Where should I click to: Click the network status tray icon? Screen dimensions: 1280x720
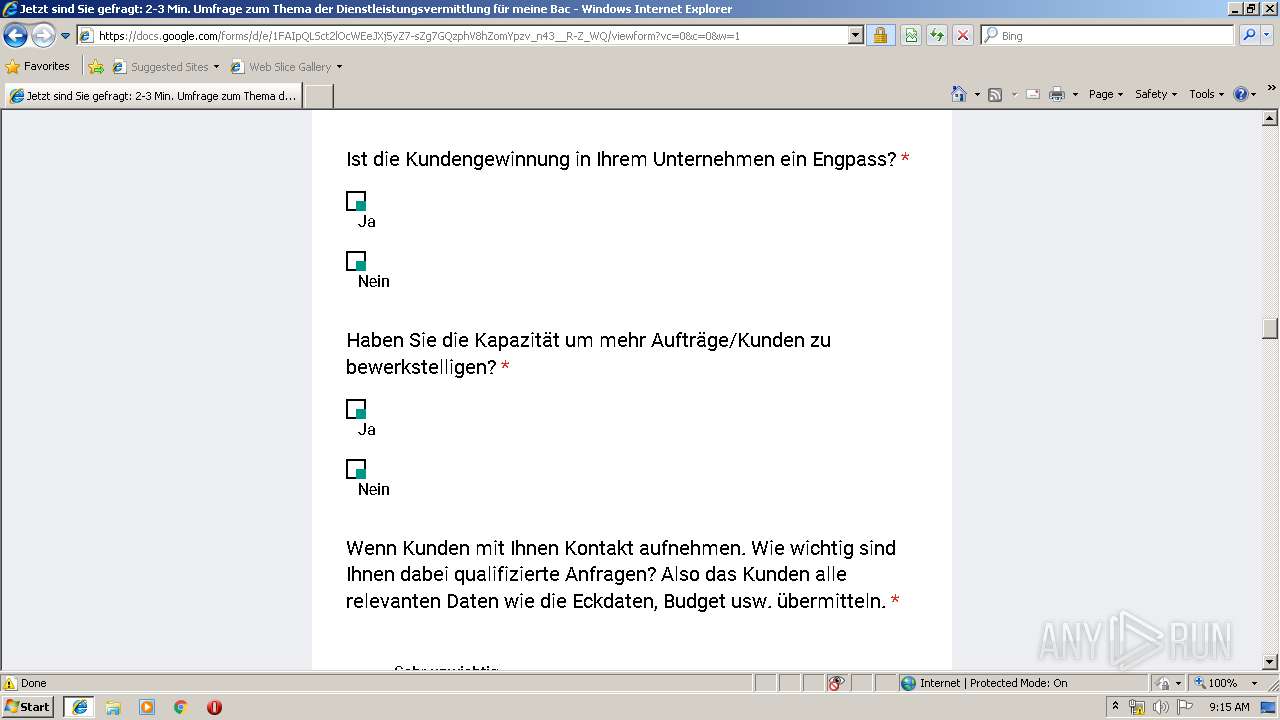[x=1137, y=707]
